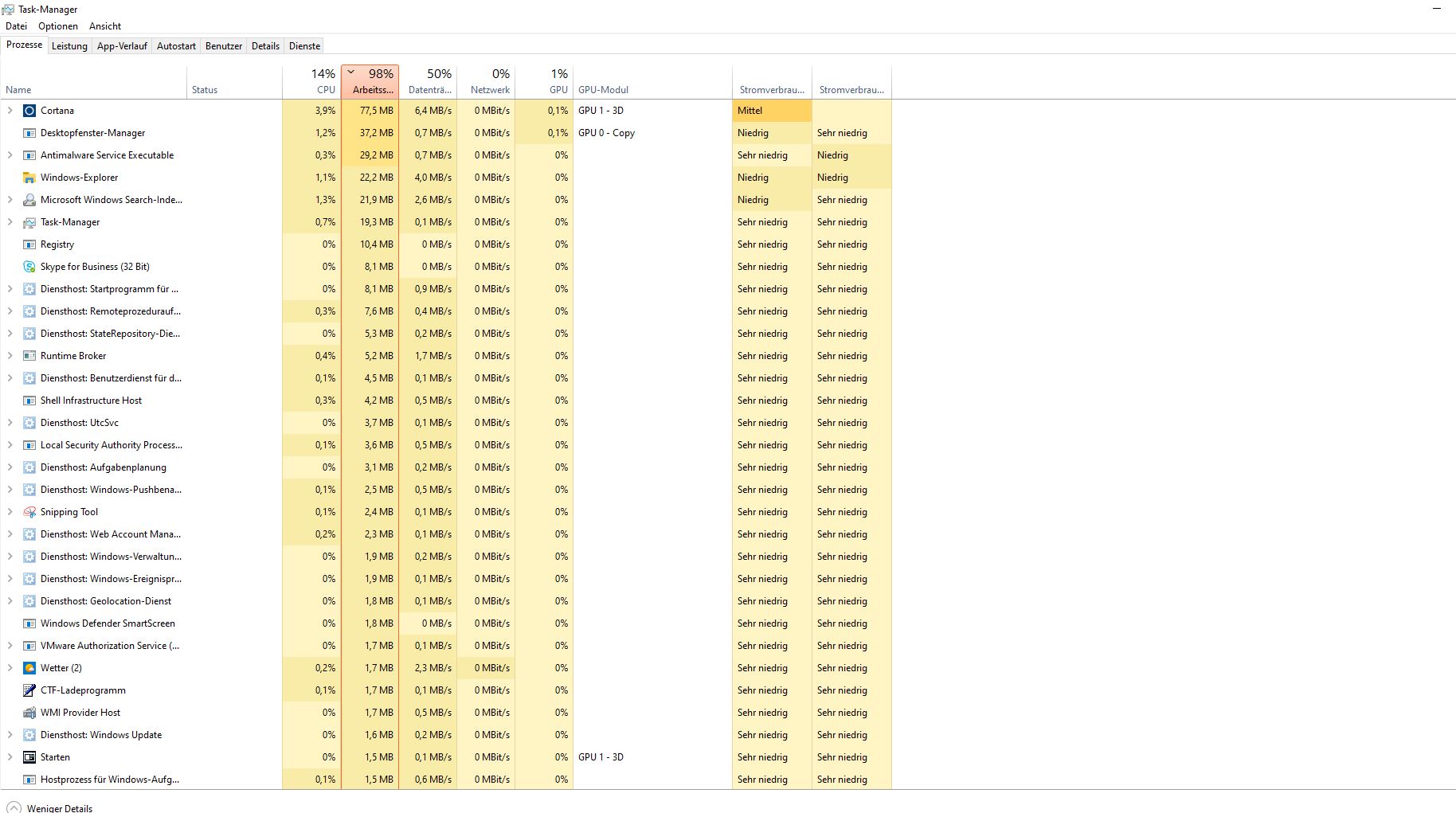Viewport: 1456px width, 813px height.
Task: Open the Datei menu
Action: tap(16, 26)
